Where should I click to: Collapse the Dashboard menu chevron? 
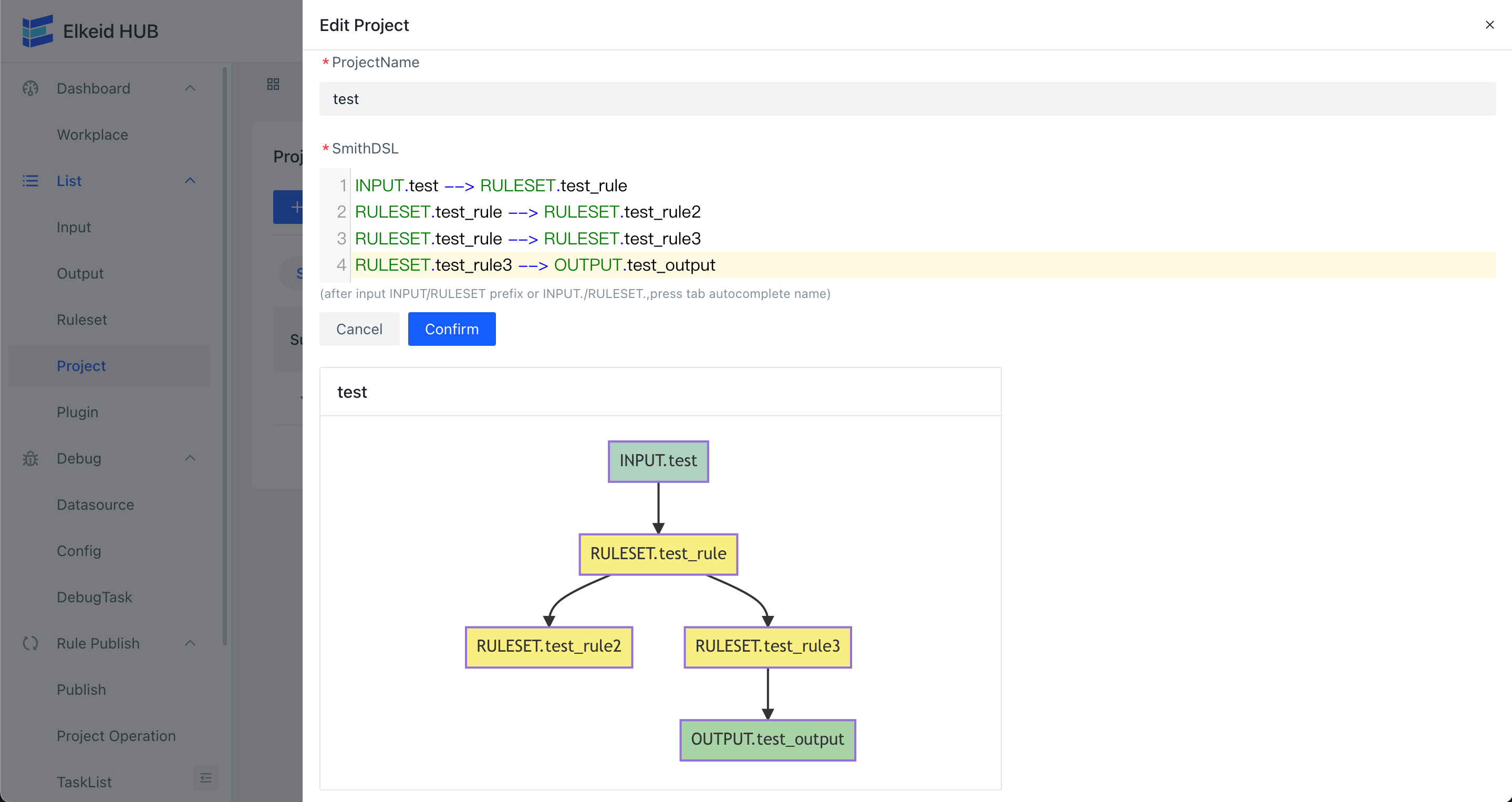click(190, 88)
